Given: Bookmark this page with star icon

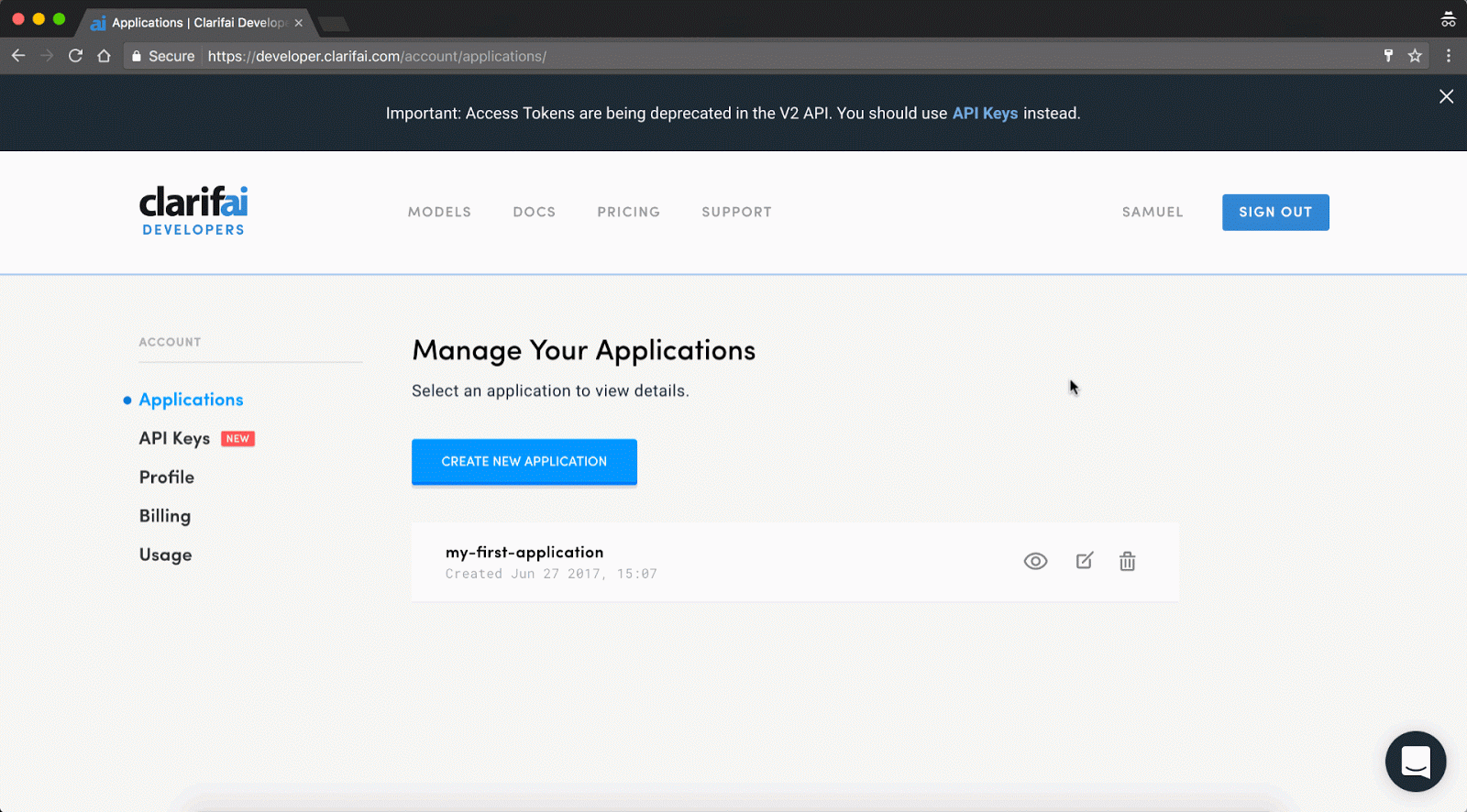Looking at the screenshot, I should pyautogui.click(x=1415, y=56).
